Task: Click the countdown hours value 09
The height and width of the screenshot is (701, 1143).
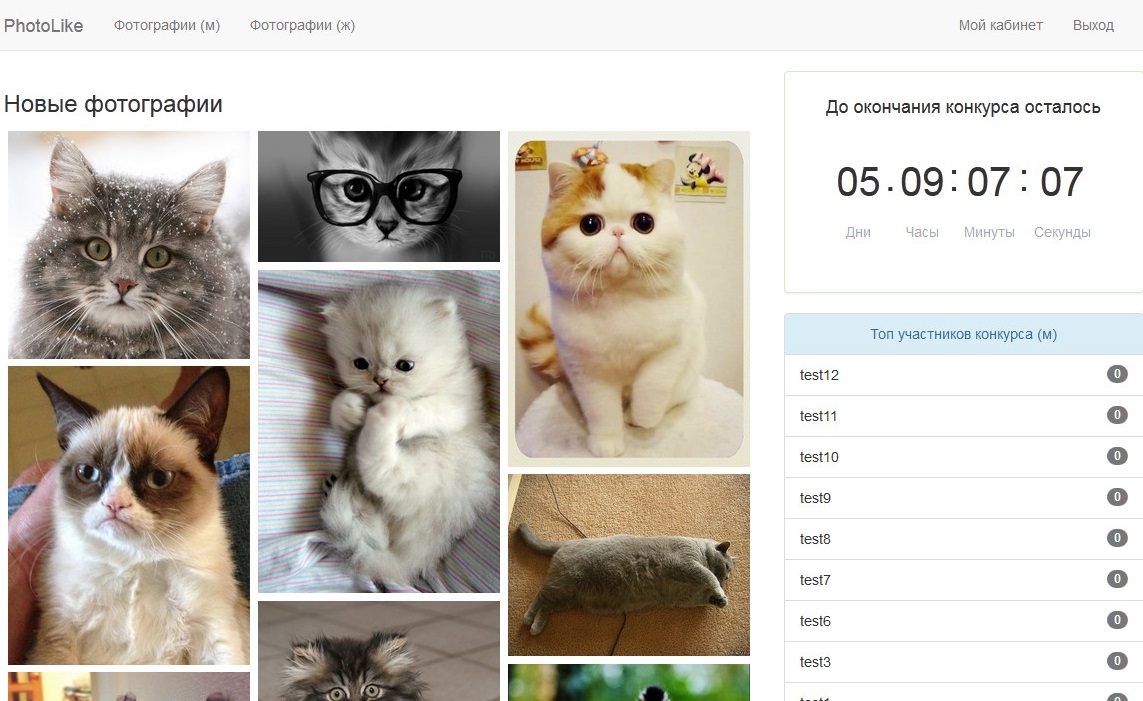Action: [x=922, y=182]
